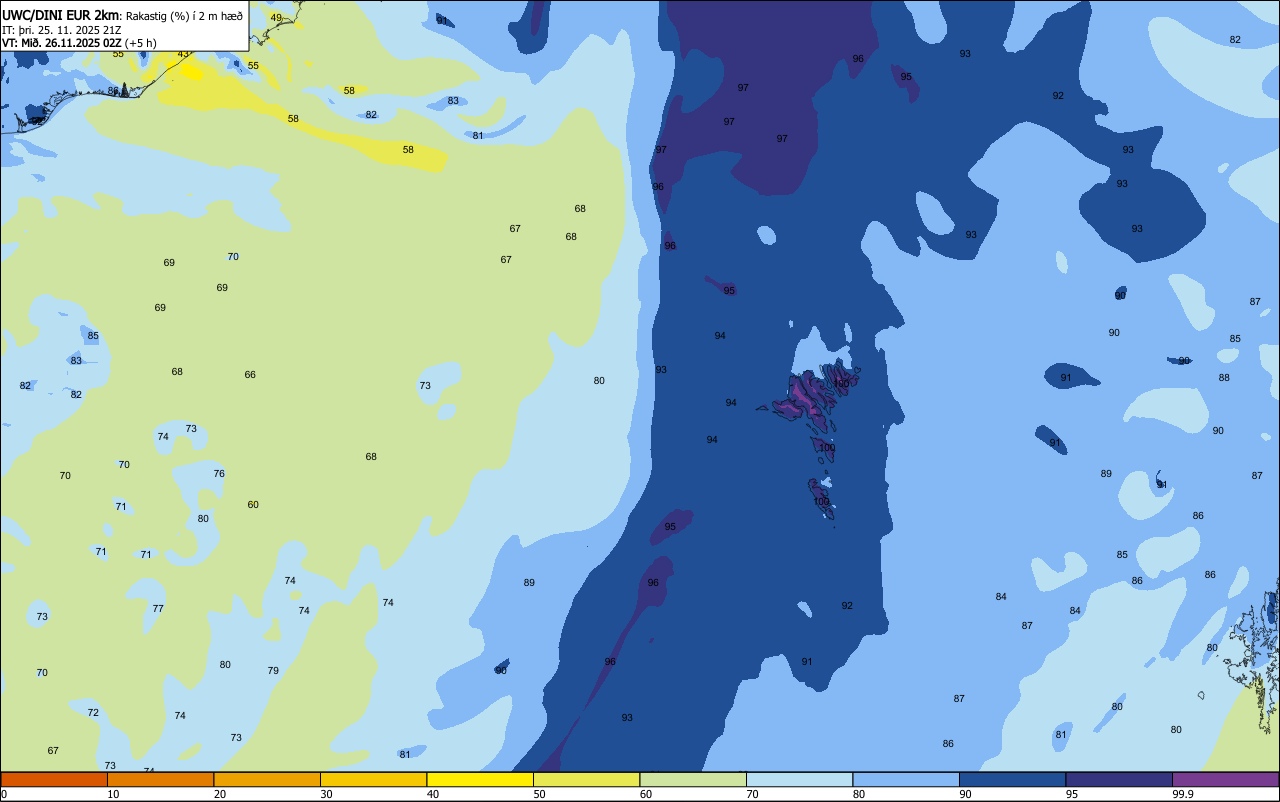Select the 'Rakastig (%) í 2 m hæð' parameter label
Screen dimensions: 1280x802
pos(184,16)
